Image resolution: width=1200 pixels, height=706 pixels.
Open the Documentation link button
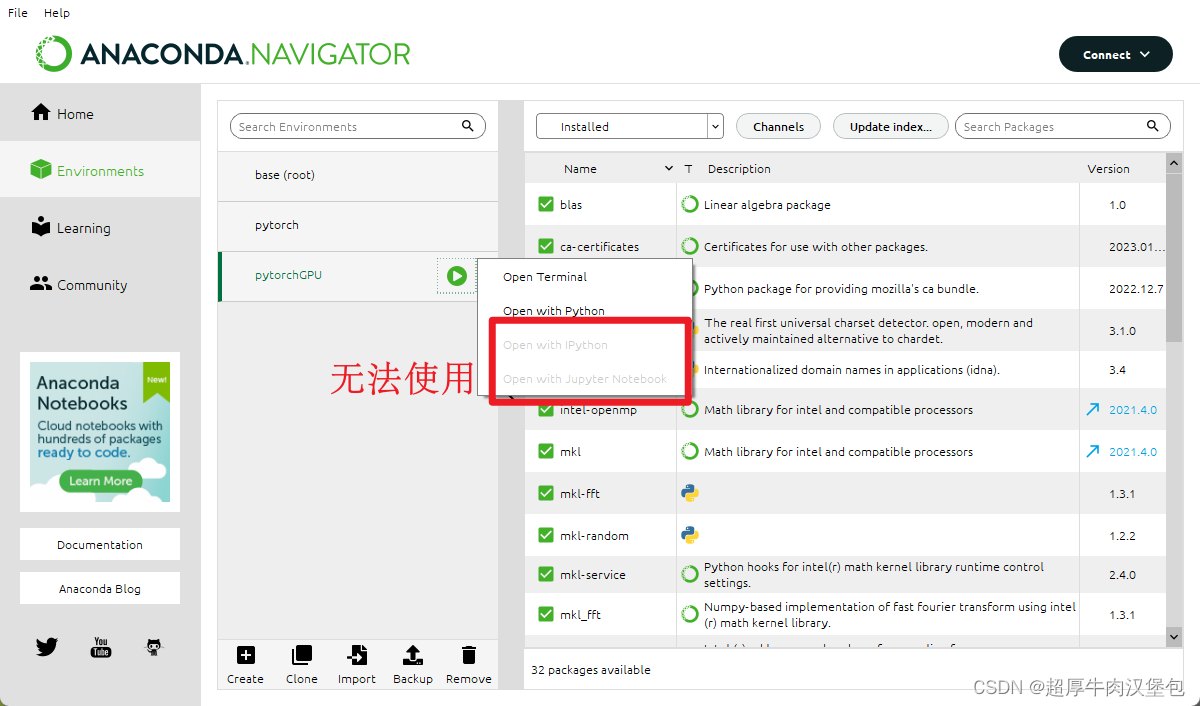100,544
